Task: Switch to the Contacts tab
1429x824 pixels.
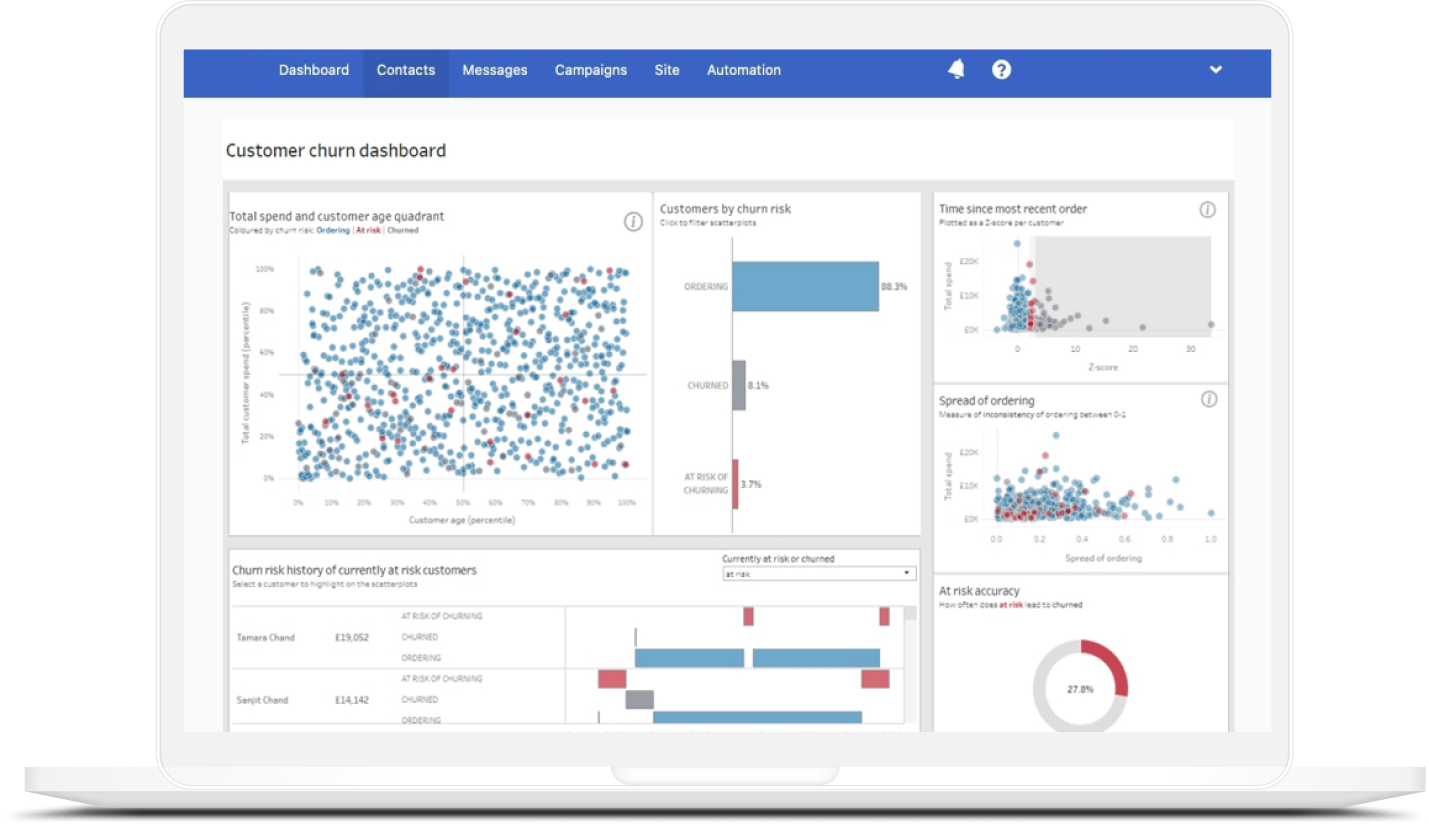Action: [406, 70]
